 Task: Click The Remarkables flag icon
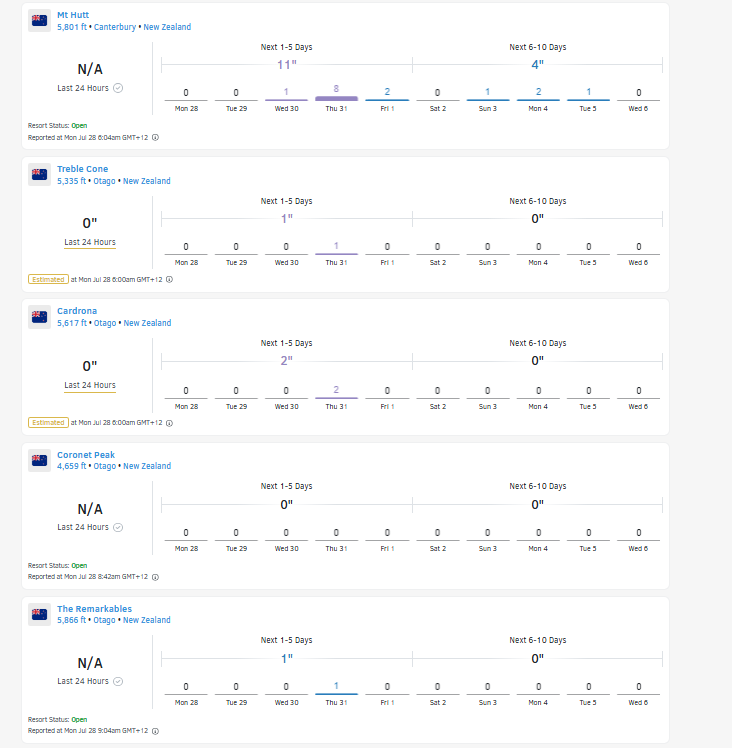click(39, 614)
